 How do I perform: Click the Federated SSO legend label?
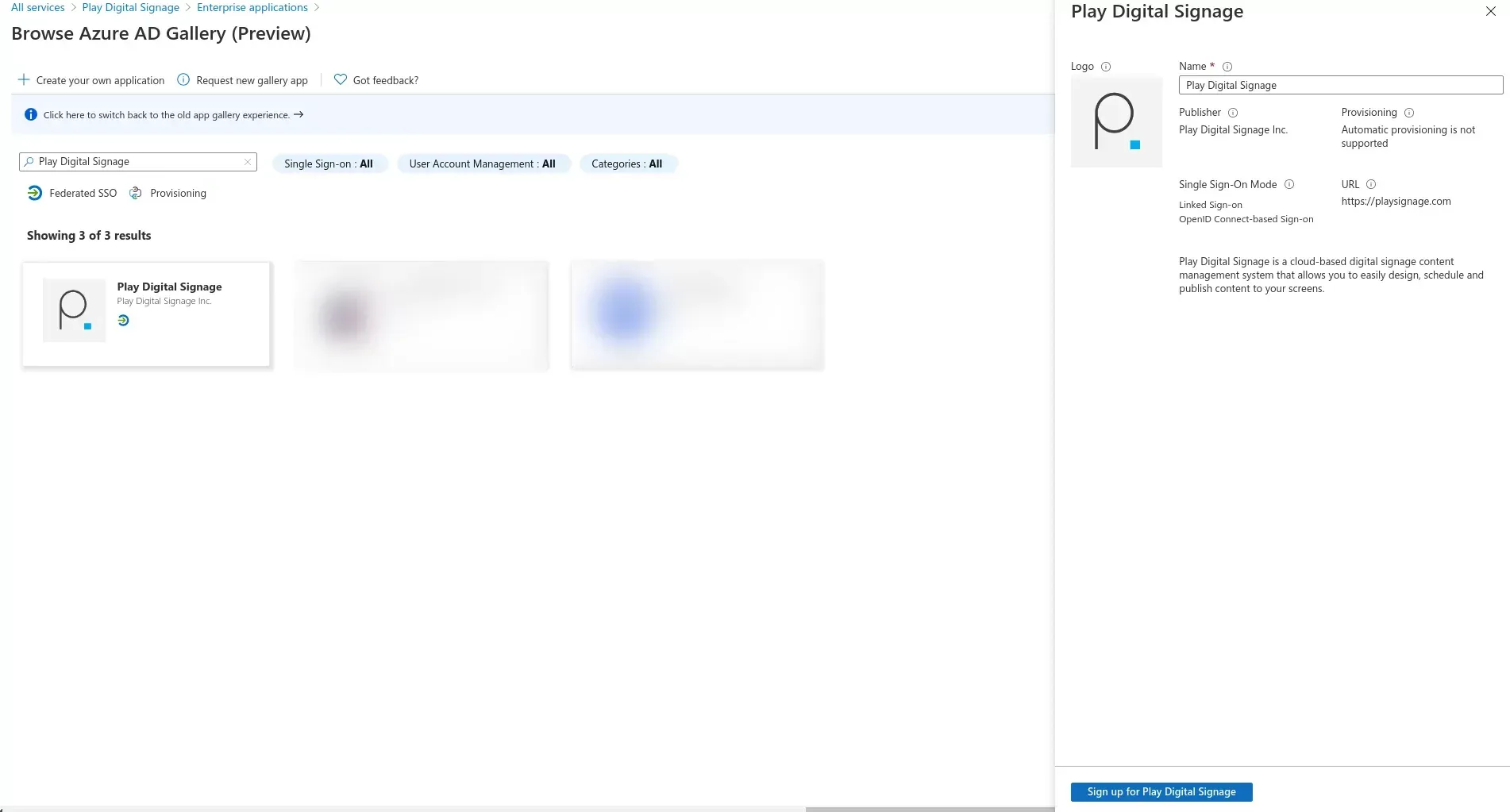(x=83, y=193)
